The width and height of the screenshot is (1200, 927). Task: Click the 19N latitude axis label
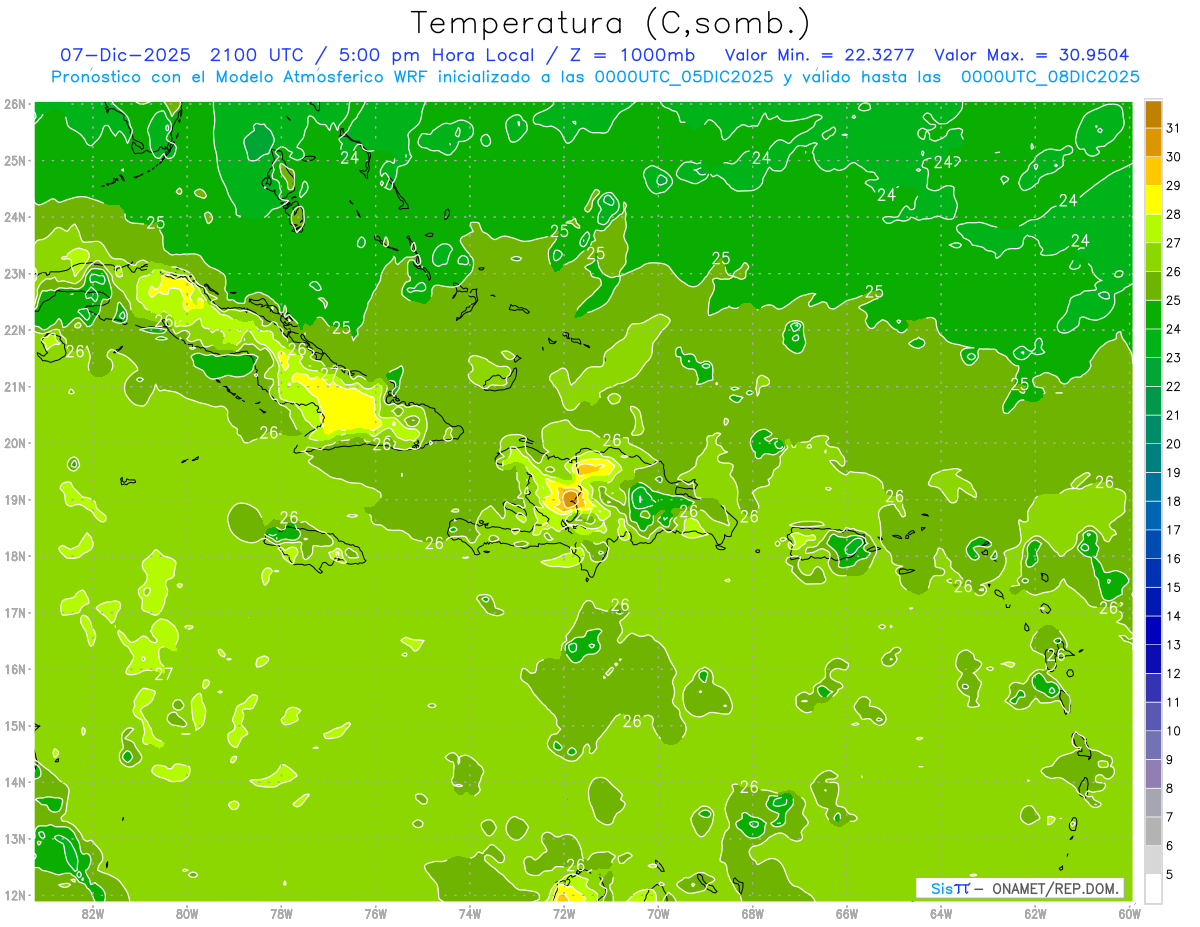[14, 500]
